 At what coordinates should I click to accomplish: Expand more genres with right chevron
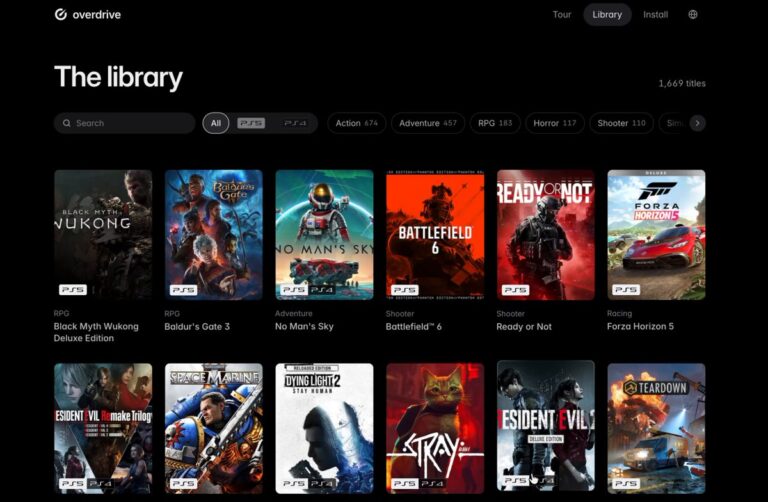point(697,123)
